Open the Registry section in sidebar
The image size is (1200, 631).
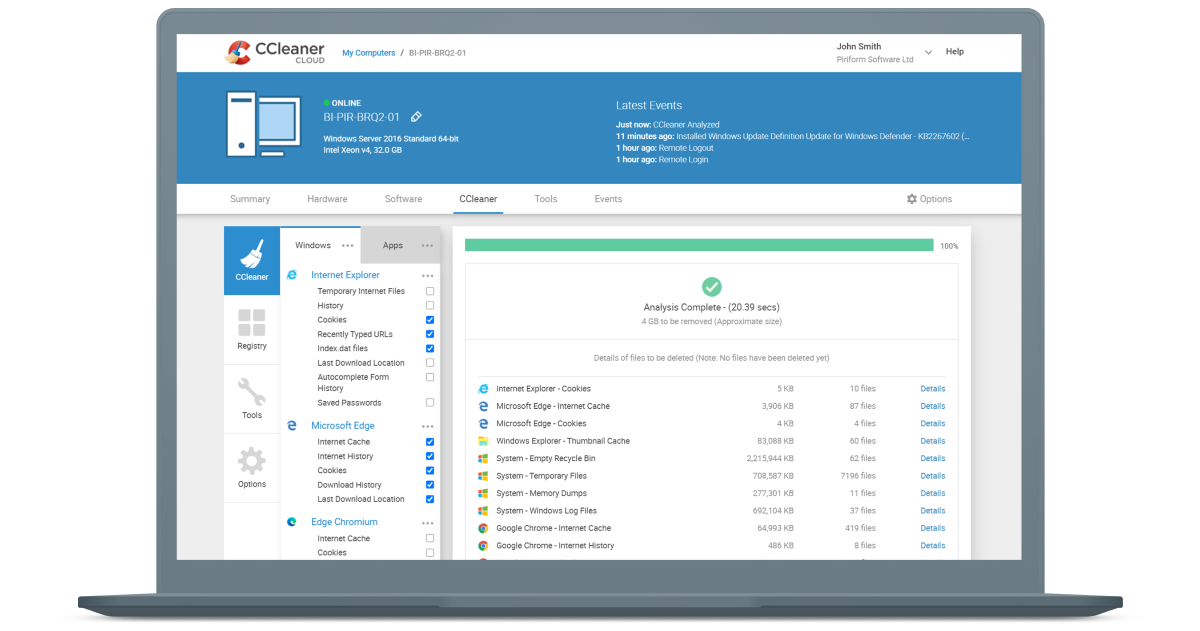click(x=252, y=329)
